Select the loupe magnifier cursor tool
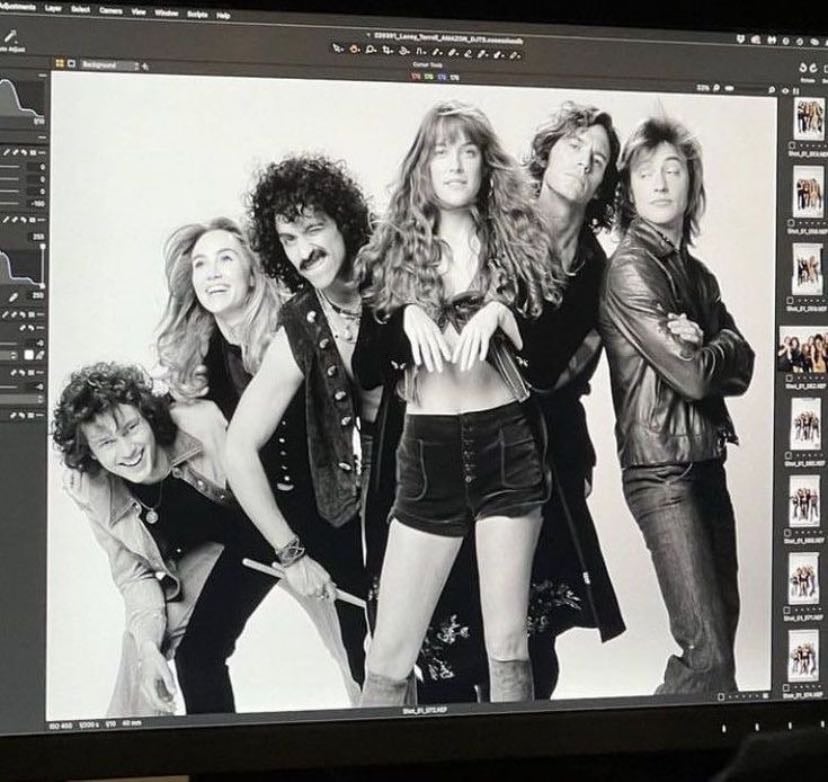Viewport: 828px width, 782px height. coord(371,50)
